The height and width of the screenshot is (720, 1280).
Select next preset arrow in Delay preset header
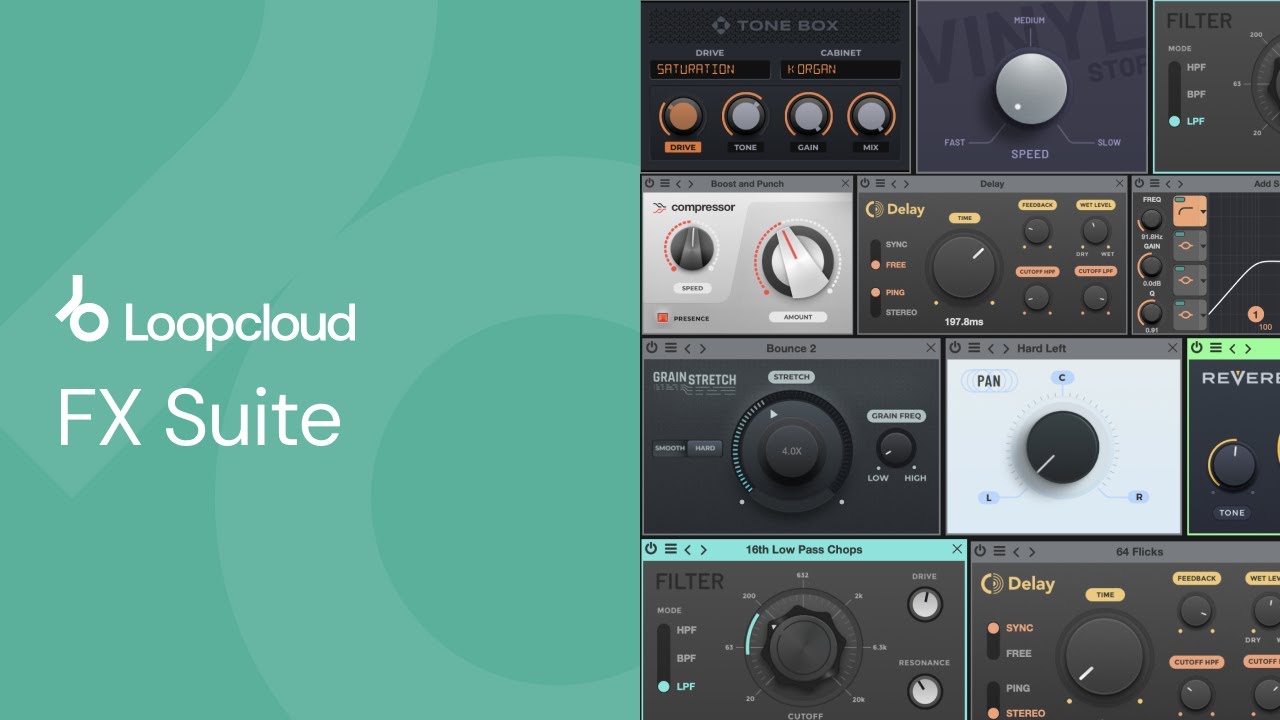[907, 184]
